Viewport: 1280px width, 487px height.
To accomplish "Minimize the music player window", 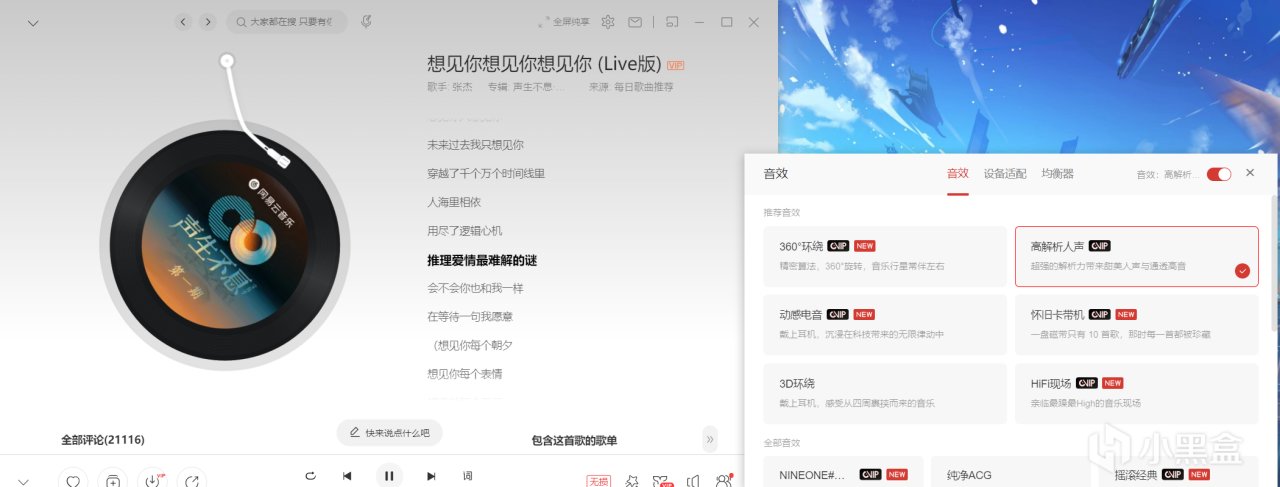I will [x=700, y=22].
